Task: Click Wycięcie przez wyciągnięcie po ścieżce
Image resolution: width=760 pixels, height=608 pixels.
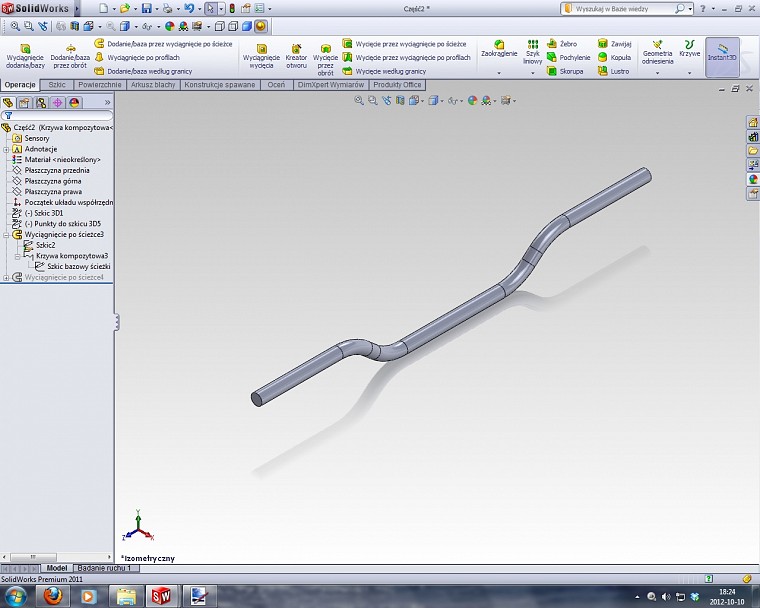Action: [404, 44]
